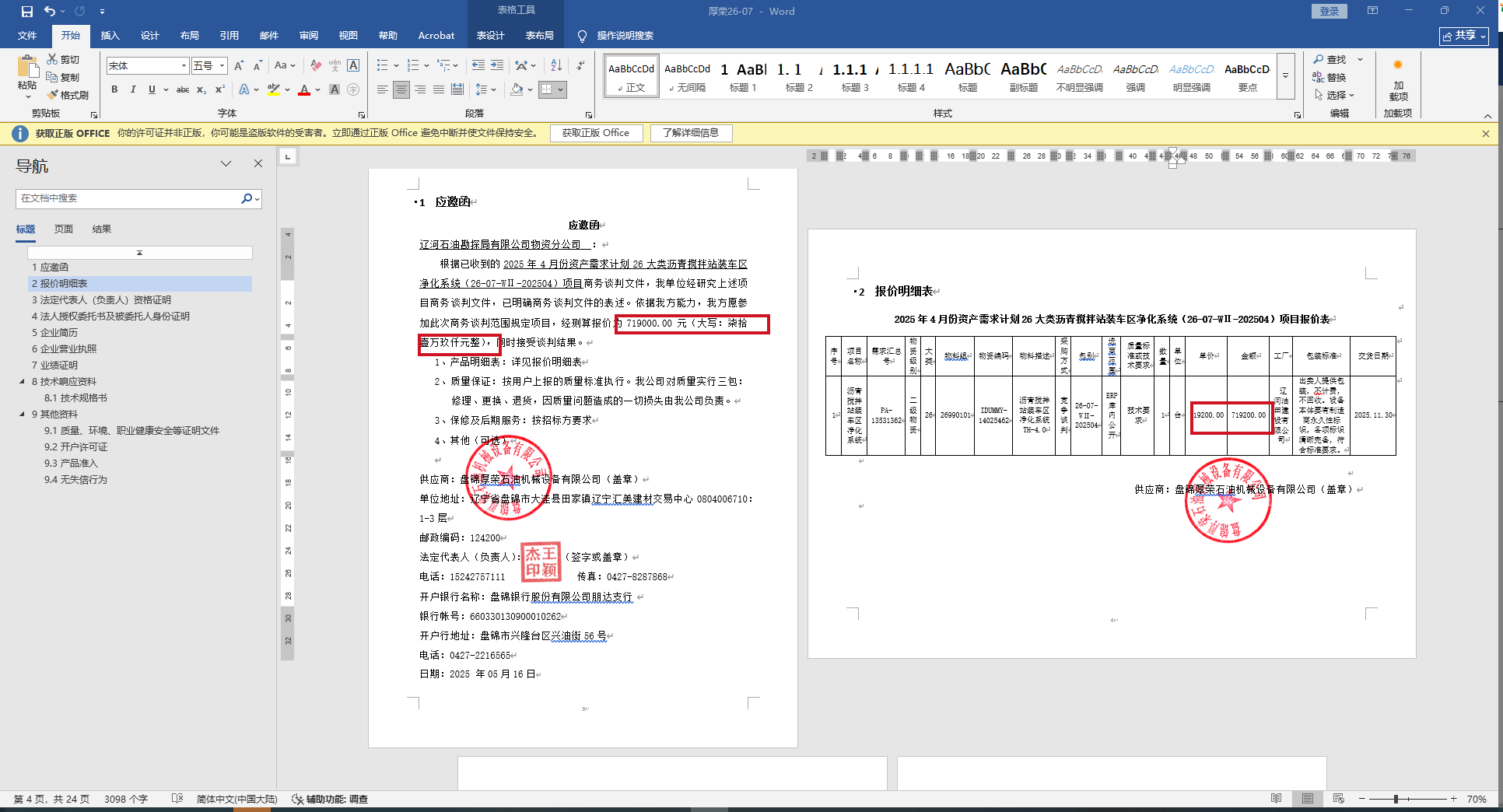The image size is (1503, 812).
Task: Toggle center alignment
Action: pos(401,89)
